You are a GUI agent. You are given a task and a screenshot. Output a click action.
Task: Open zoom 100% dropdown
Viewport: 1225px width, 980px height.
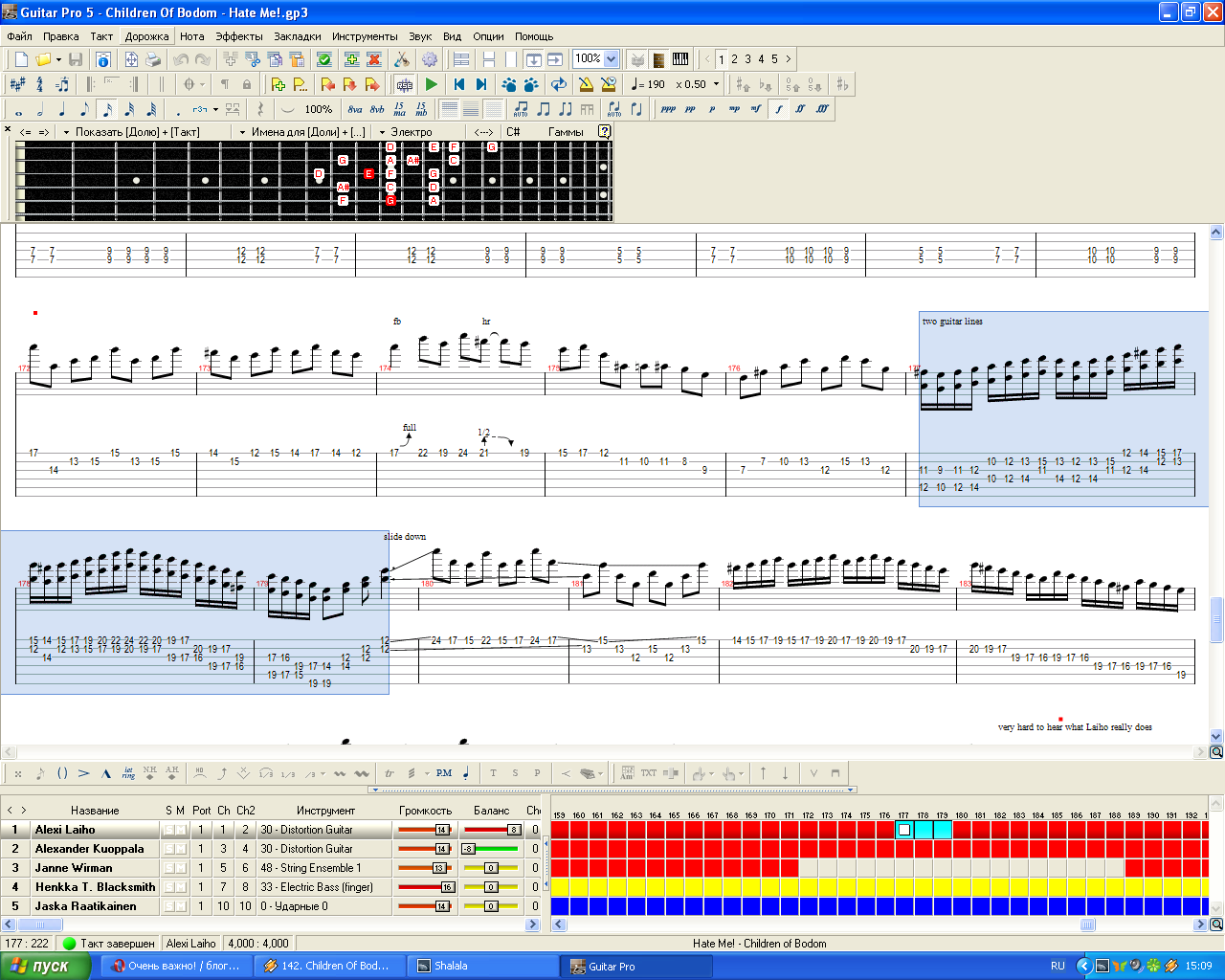(x=611, y=59)
